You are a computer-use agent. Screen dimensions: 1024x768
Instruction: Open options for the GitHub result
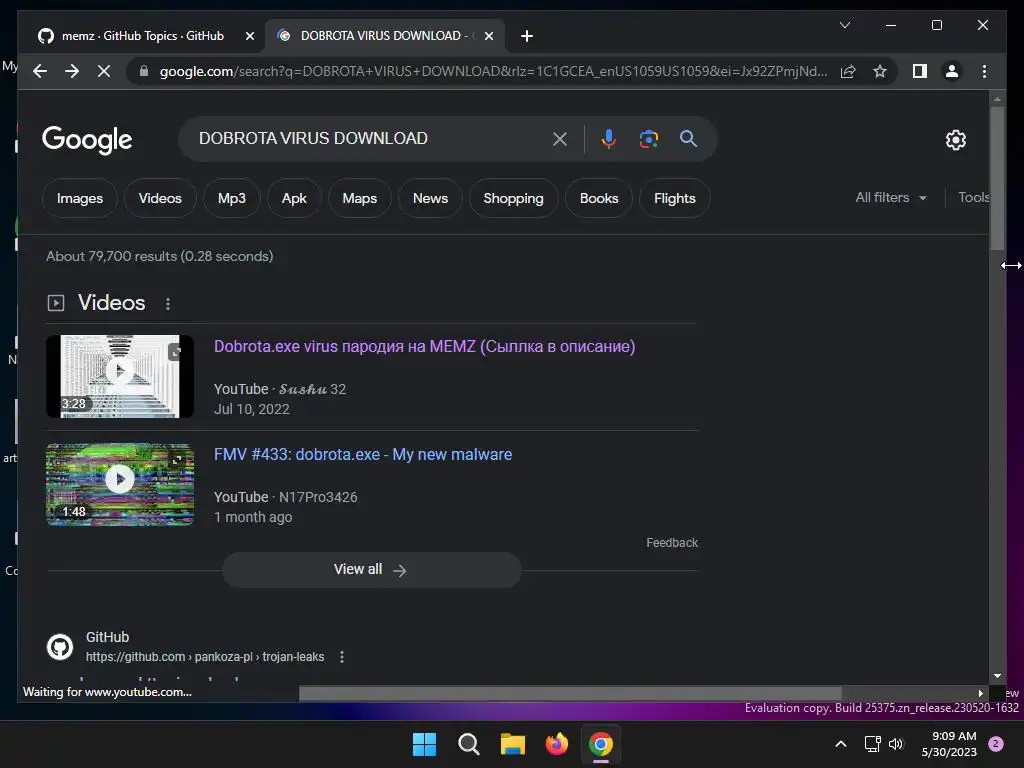[x=342, y=657]
